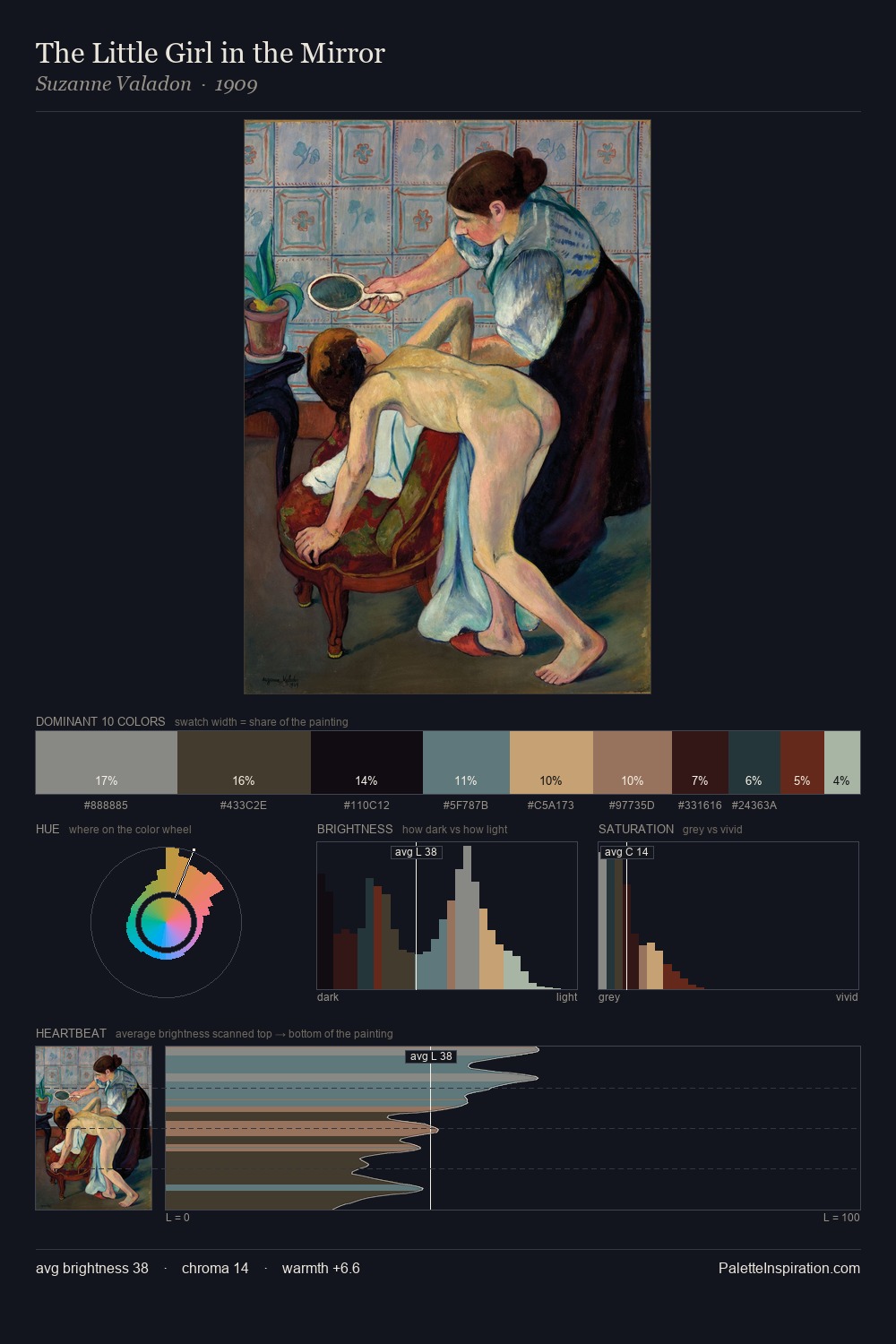Select the brown 10% swatch above #97735D
The width and height of the screenshot is (896, 1344).
click(x=633, y=762)
